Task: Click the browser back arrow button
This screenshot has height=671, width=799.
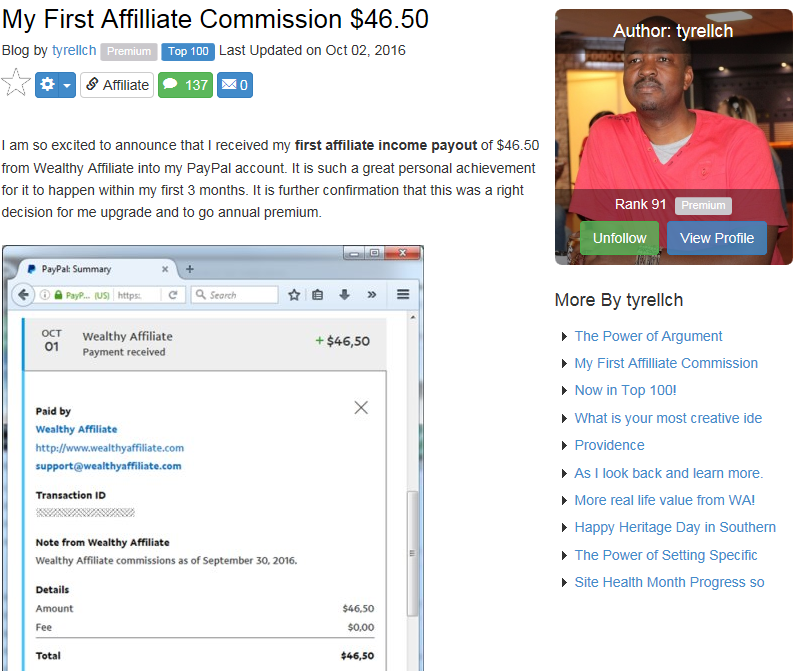Action: pyautogui.click(x=23, y=295)
